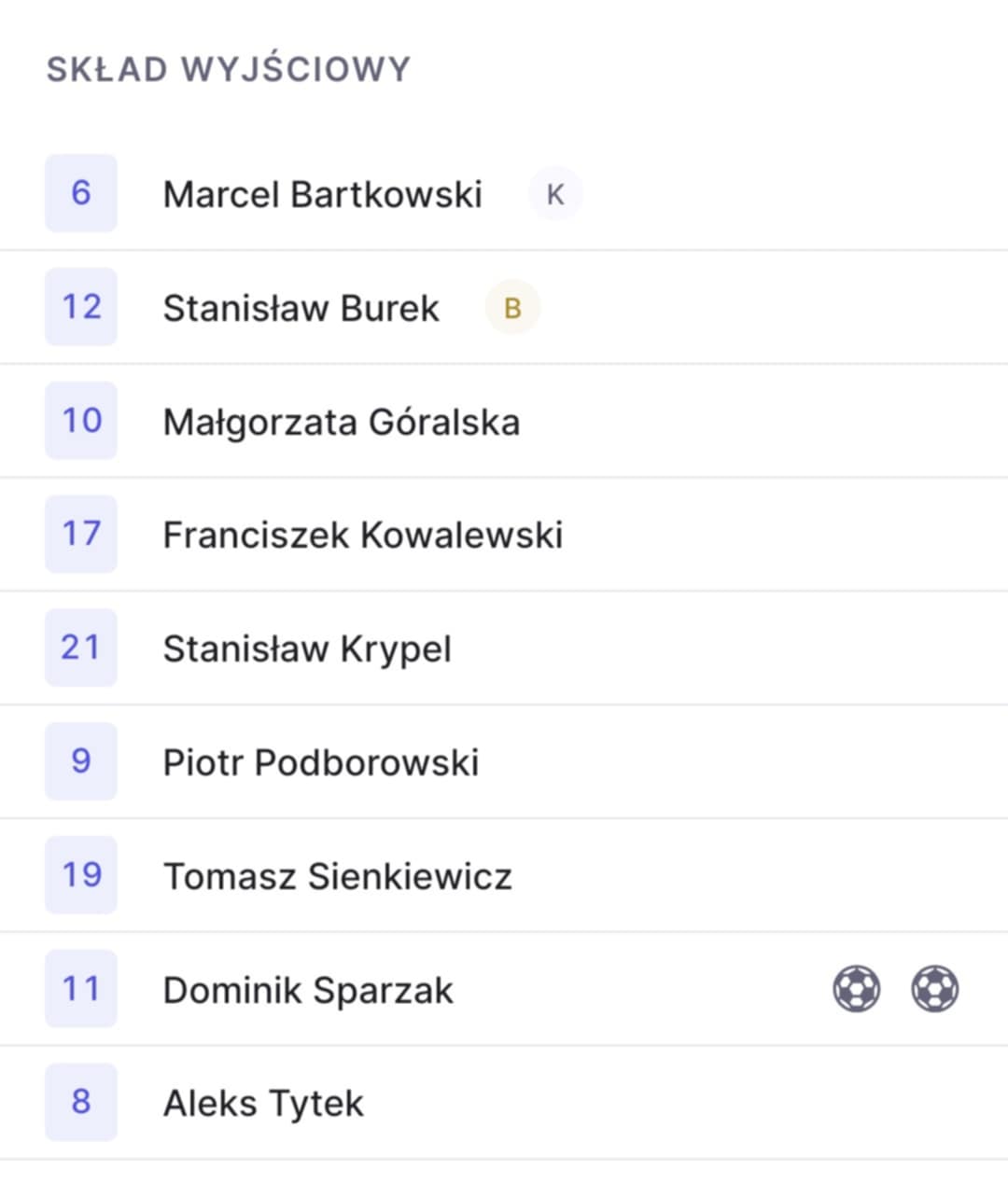The height and width of the screenshot is (1198, 1008).
Task: Click the B badge next to Stanisław Burek
Action: pyautogui.click(x=512, y=308)
